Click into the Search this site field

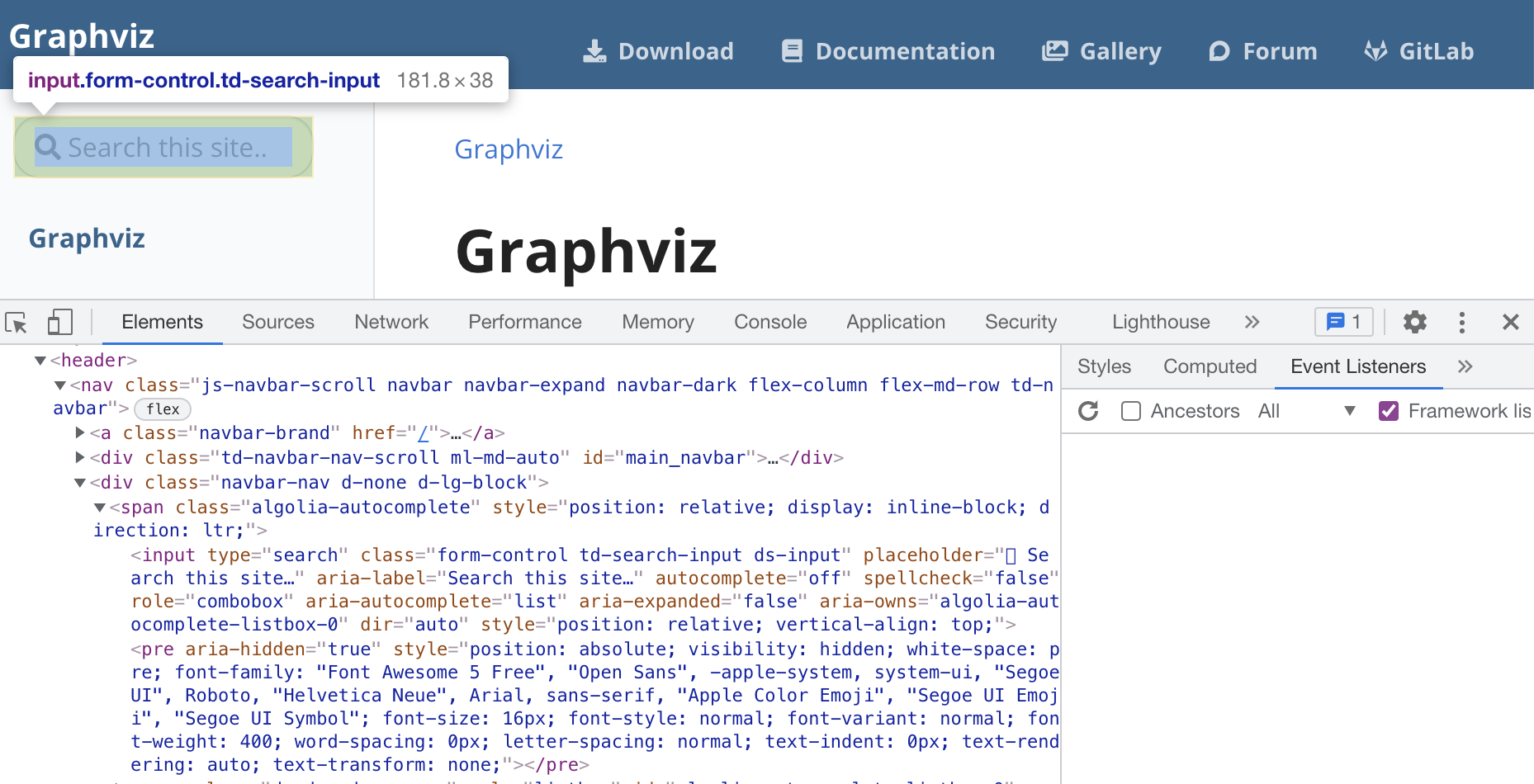click(163, 147)
